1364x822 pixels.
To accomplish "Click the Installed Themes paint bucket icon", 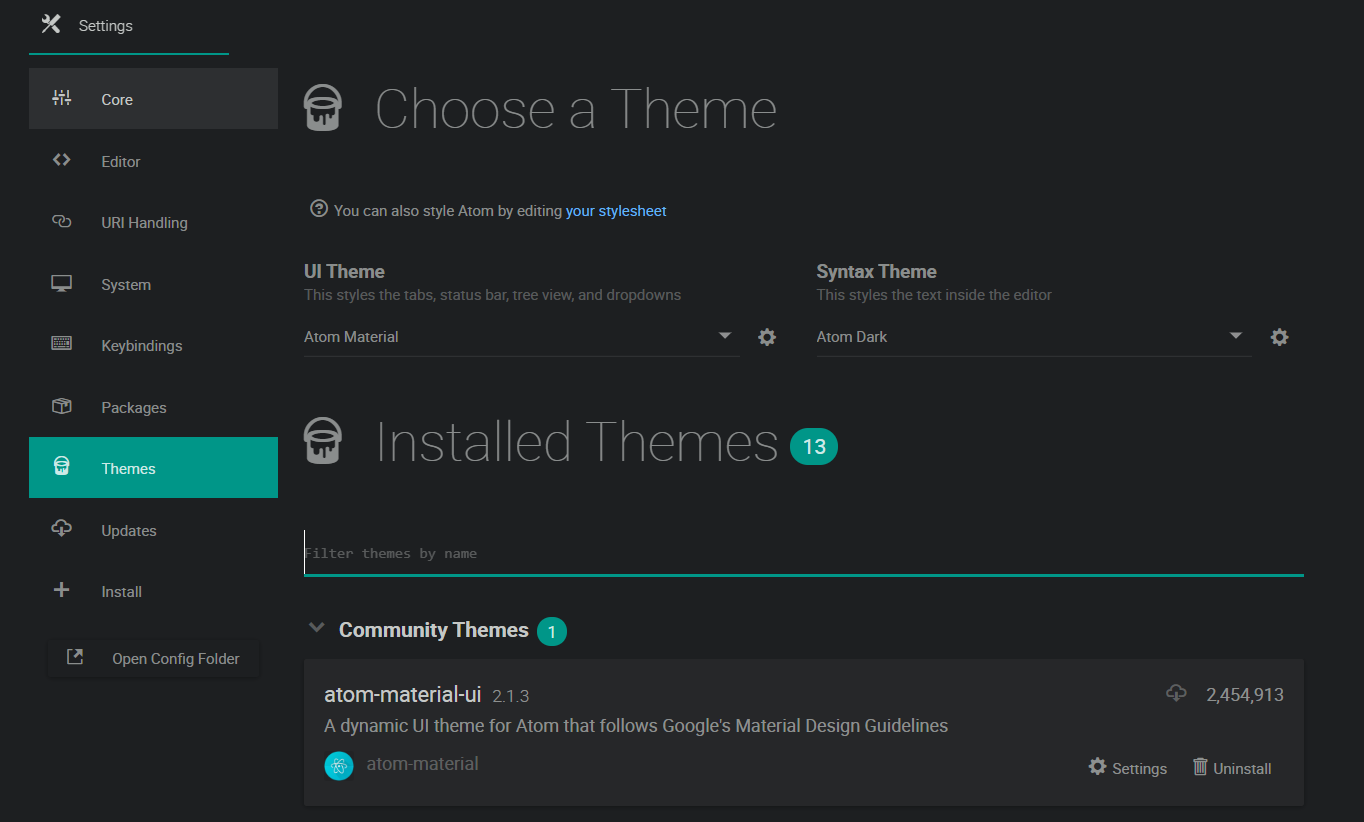I will [x=323, y=441].
